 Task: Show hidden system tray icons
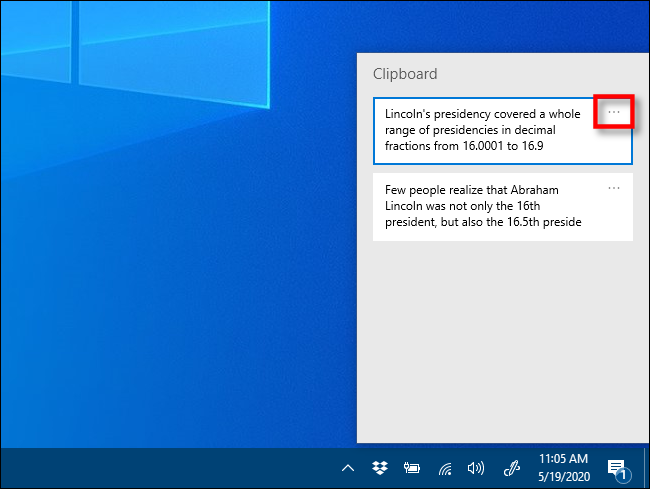[348, 468]
